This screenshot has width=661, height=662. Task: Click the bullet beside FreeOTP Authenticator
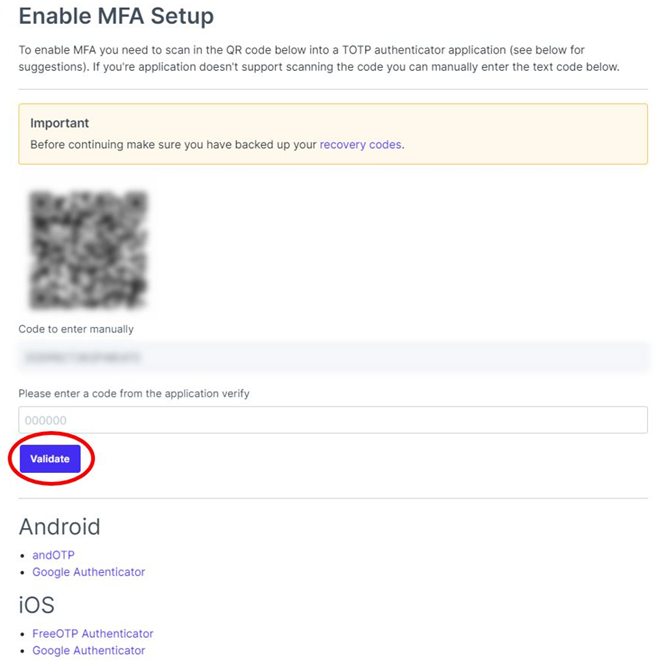point(23,634)
